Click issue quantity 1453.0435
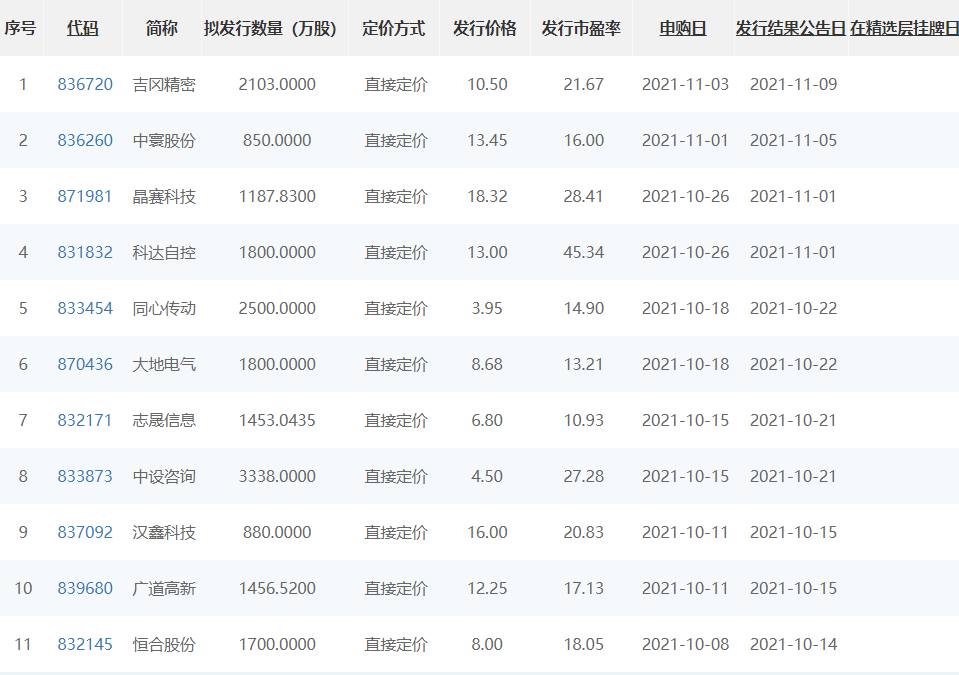Viewport: 959px width, 675px height. pos(277,421)
